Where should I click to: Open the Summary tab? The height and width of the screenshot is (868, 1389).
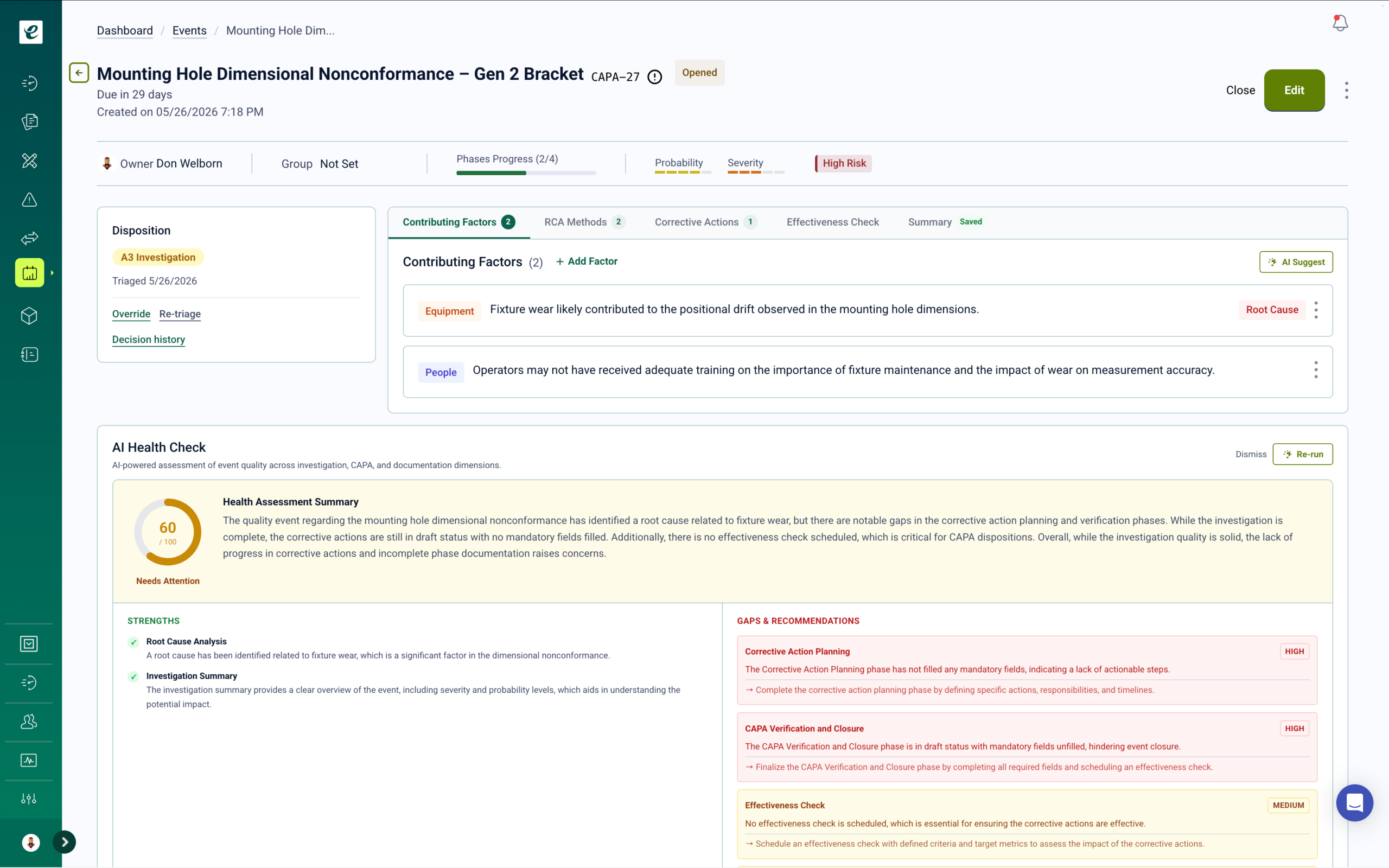click(930, 222)
